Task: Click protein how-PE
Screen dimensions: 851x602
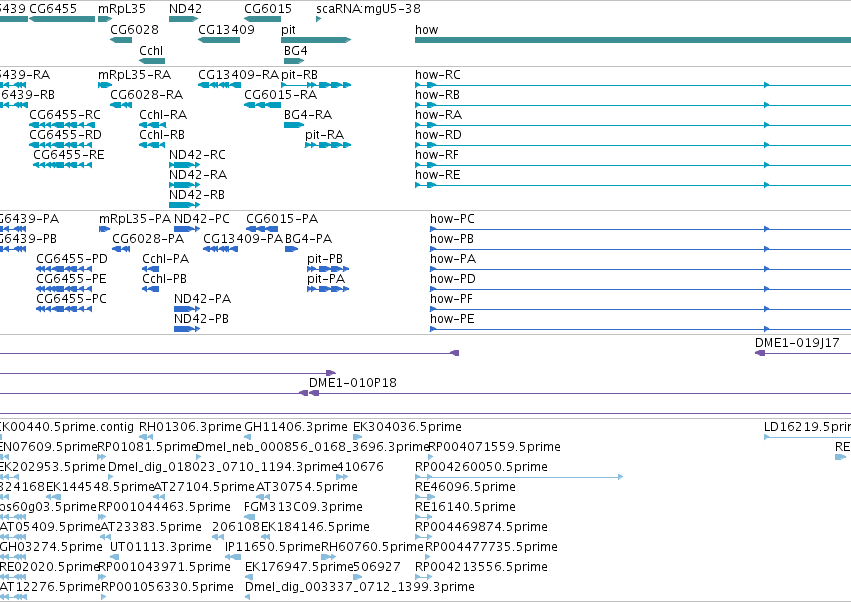Action: [x=452, y=319]
